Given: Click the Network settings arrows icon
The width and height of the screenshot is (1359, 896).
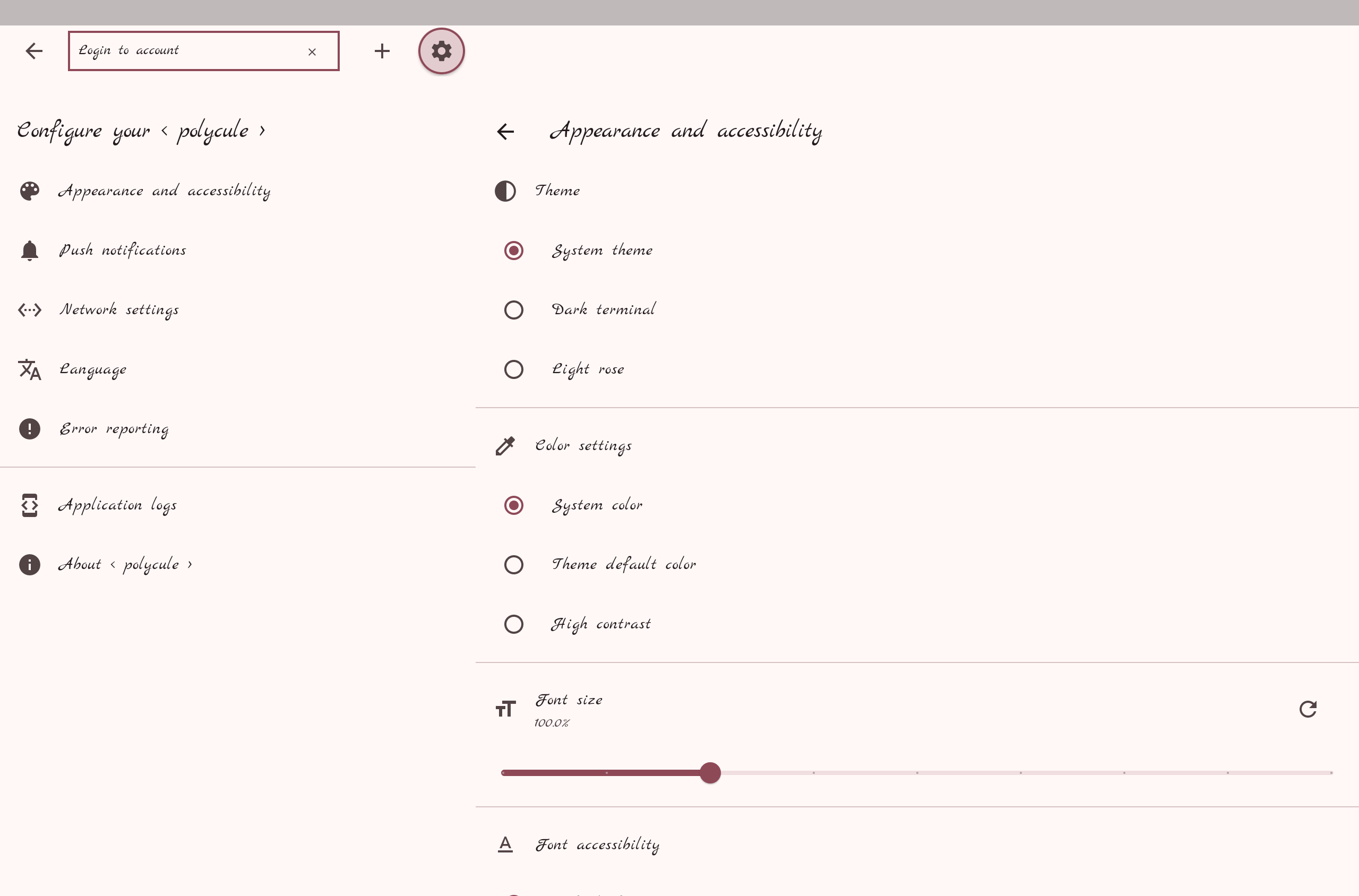Looking at the screenshot, I should pyautogui.click(x=30, y=309).
